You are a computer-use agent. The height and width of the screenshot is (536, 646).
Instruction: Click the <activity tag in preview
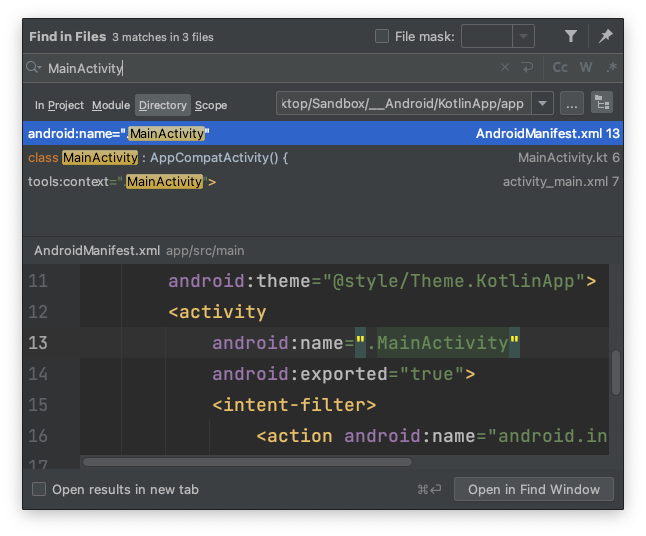pos(217,312)
